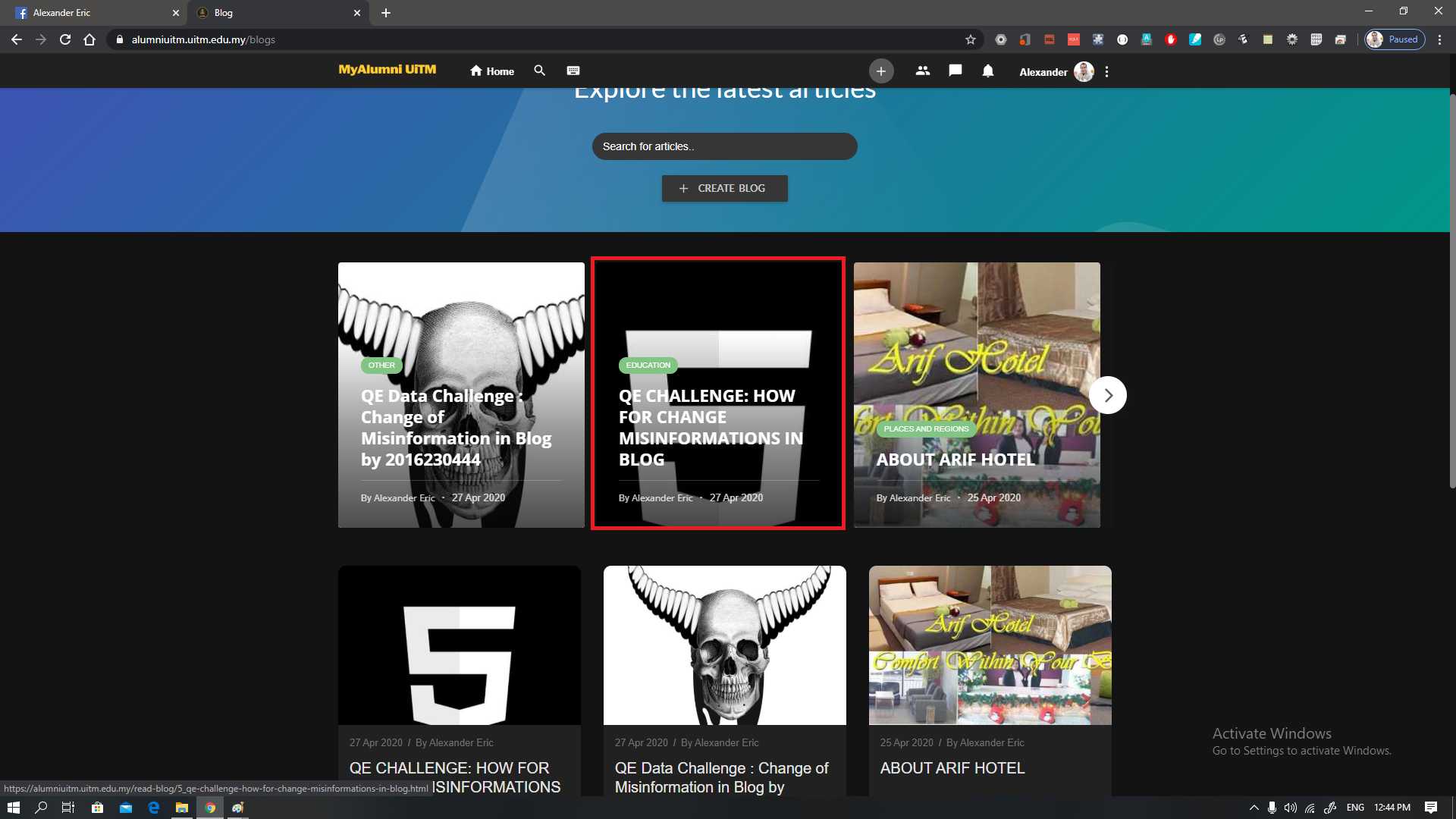1456x819 pixels.
Task: Select the Blog browser tab
Action: pos(278,13)
